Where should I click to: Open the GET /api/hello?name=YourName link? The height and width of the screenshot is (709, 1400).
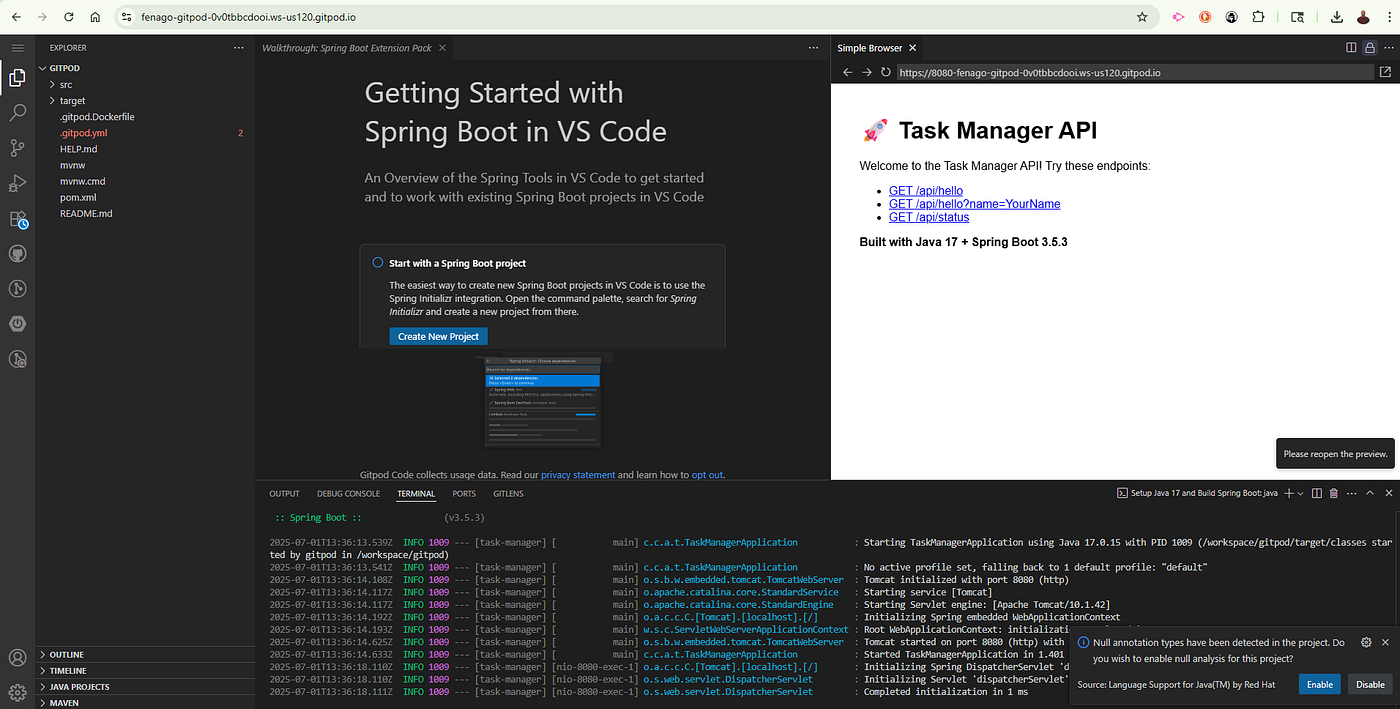pyautogui.click(x=974, y=203)
